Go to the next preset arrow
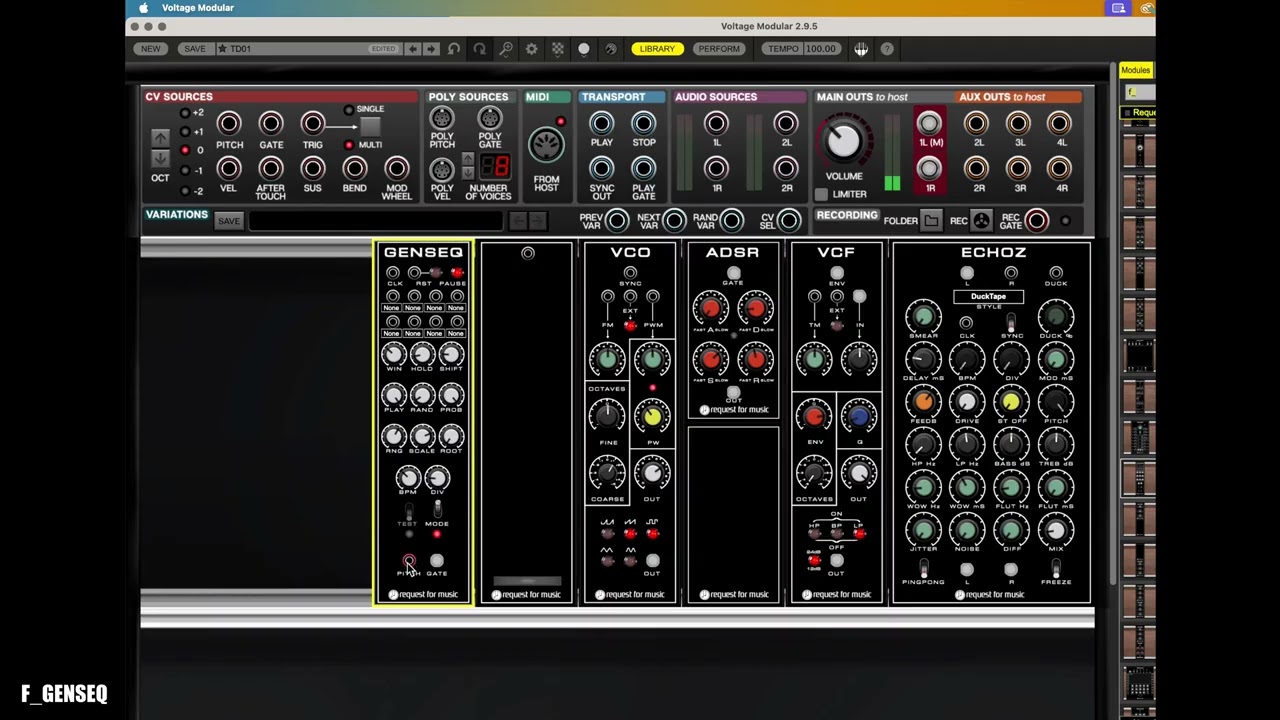The image size is (1280, 720). pos(431,49)
